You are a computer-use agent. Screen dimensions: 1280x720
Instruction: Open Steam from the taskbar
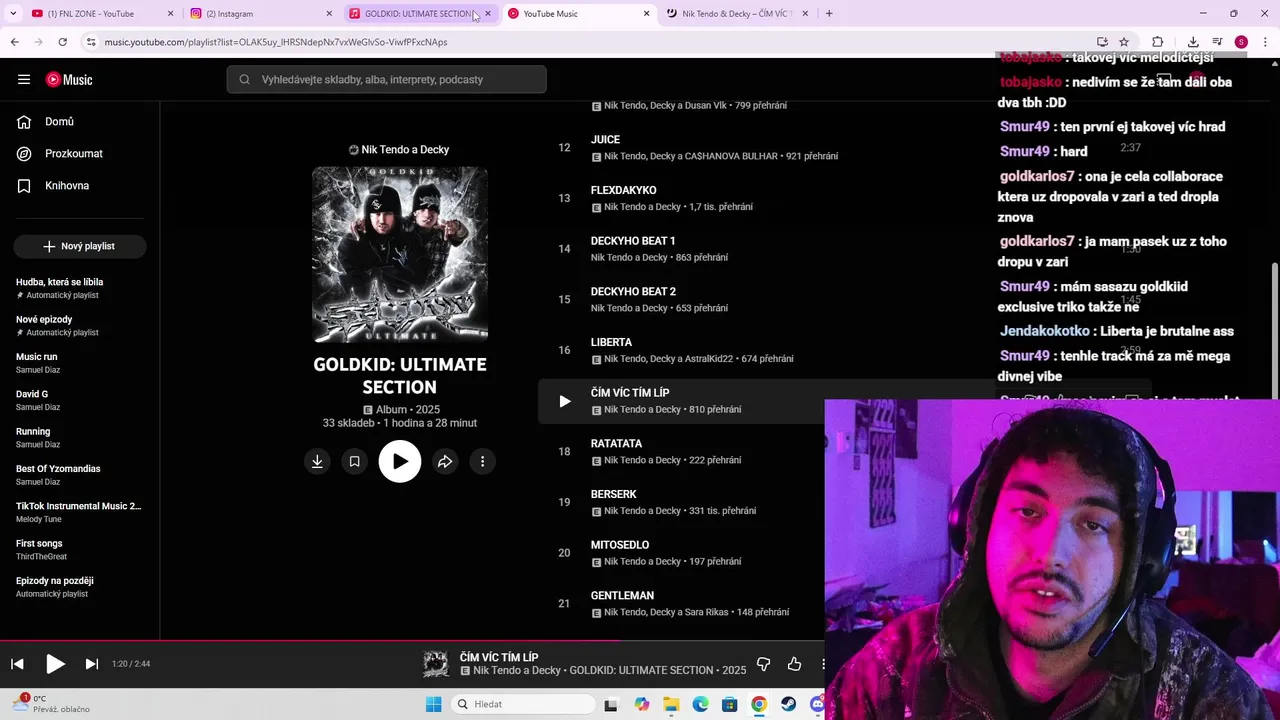pyautogui.click(x=788, y=704)
